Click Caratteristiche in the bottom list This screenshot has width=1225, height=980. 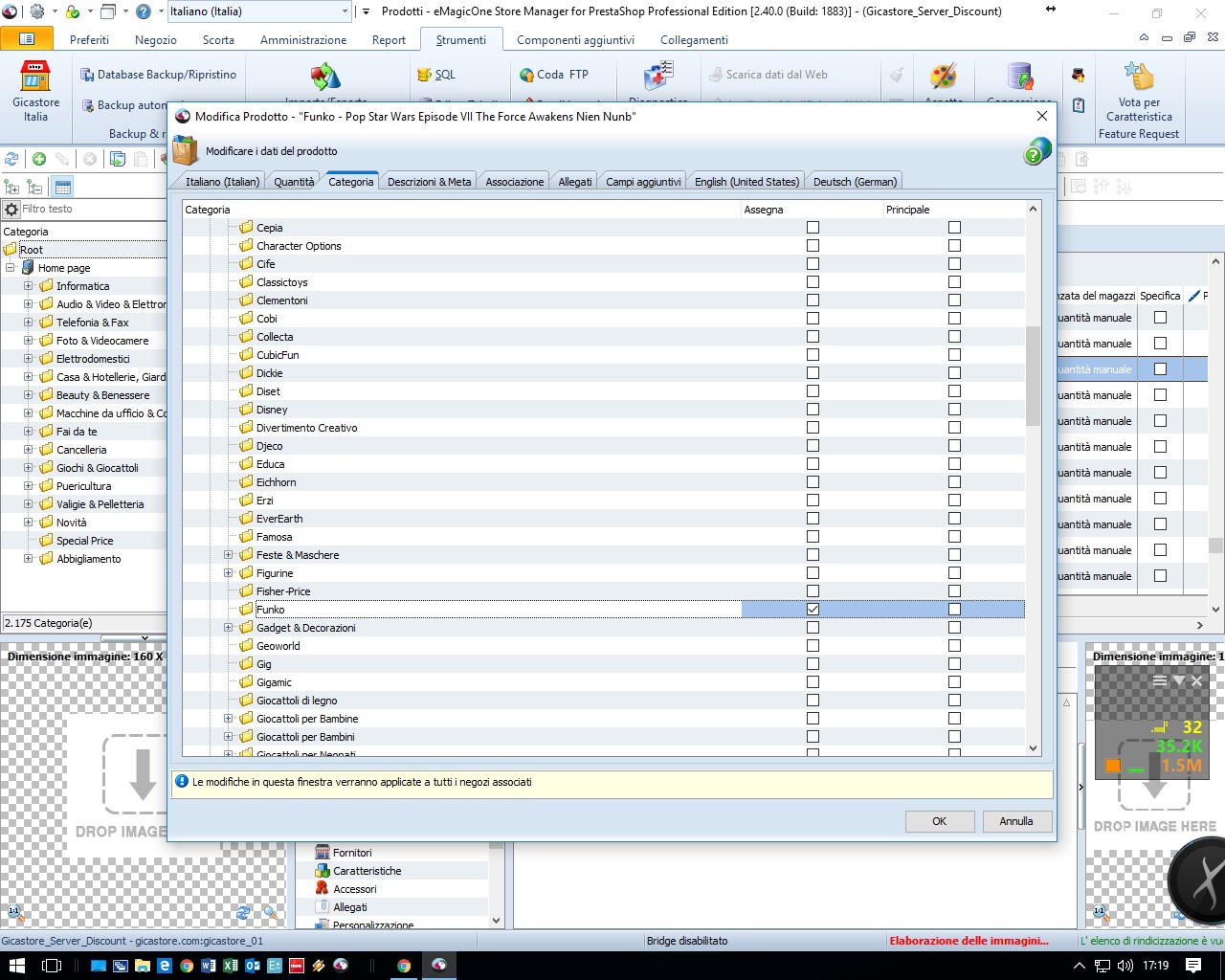click(367, 871)
